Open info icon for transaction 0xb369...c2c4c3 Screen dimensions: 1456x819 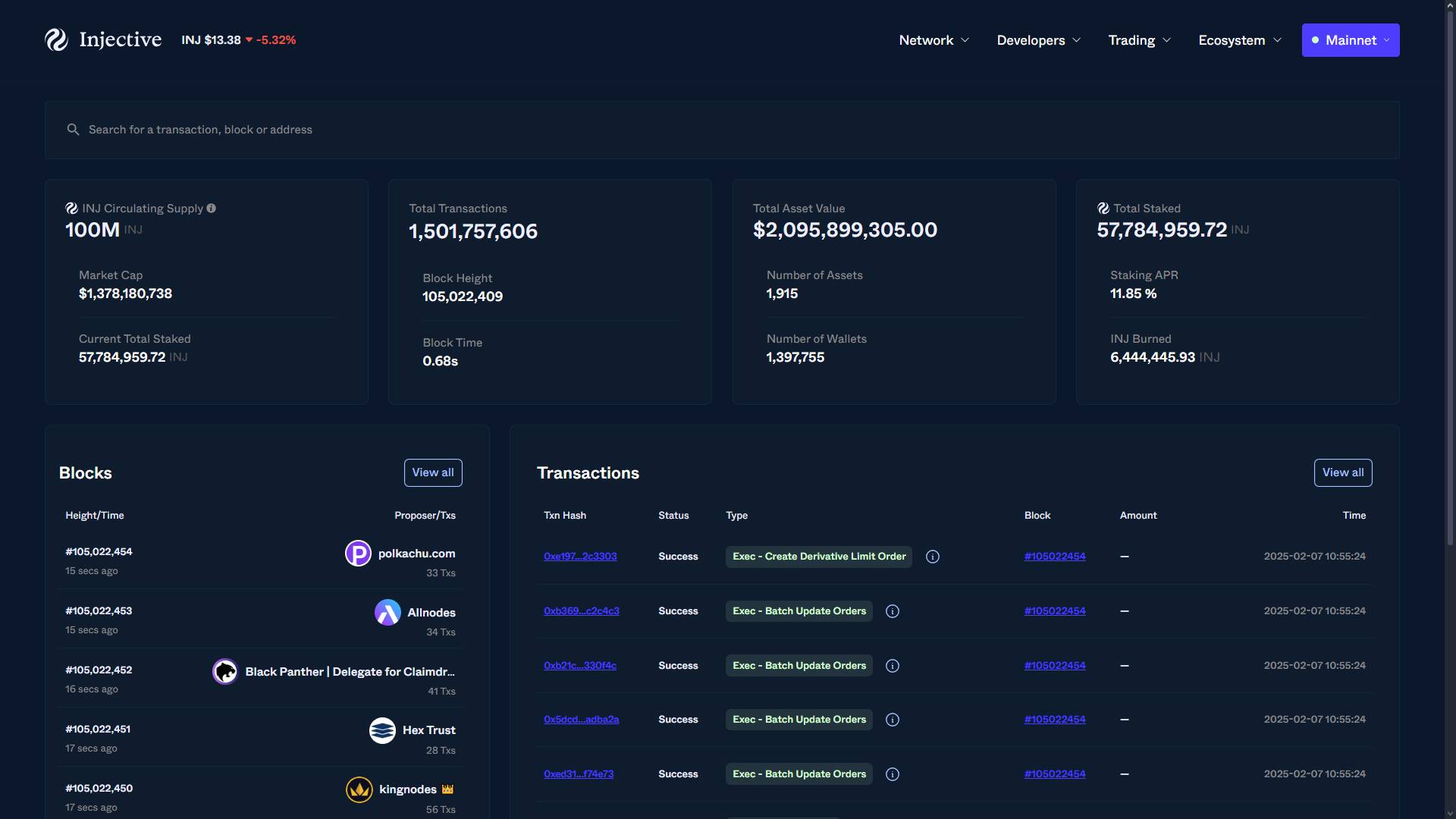(893, 611)
